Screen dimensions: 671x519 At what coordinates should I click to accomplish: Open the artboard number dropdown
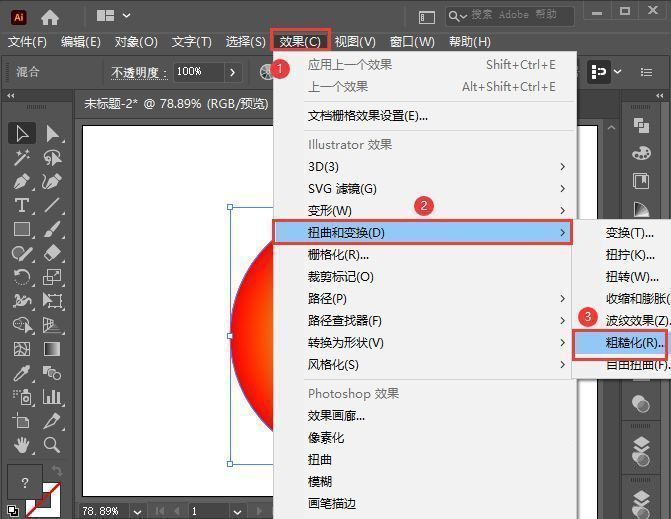238,512
